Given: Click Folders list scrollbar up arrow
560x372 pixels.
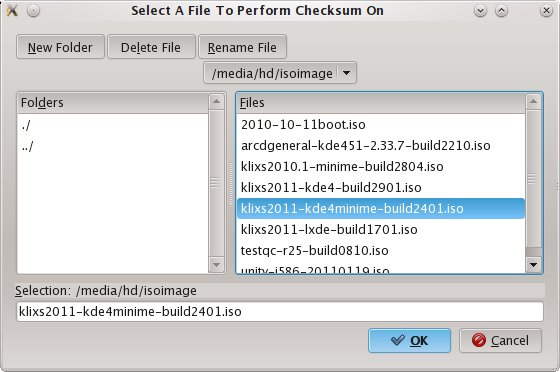Looking at the screenshot, I should tap(216, 102).
